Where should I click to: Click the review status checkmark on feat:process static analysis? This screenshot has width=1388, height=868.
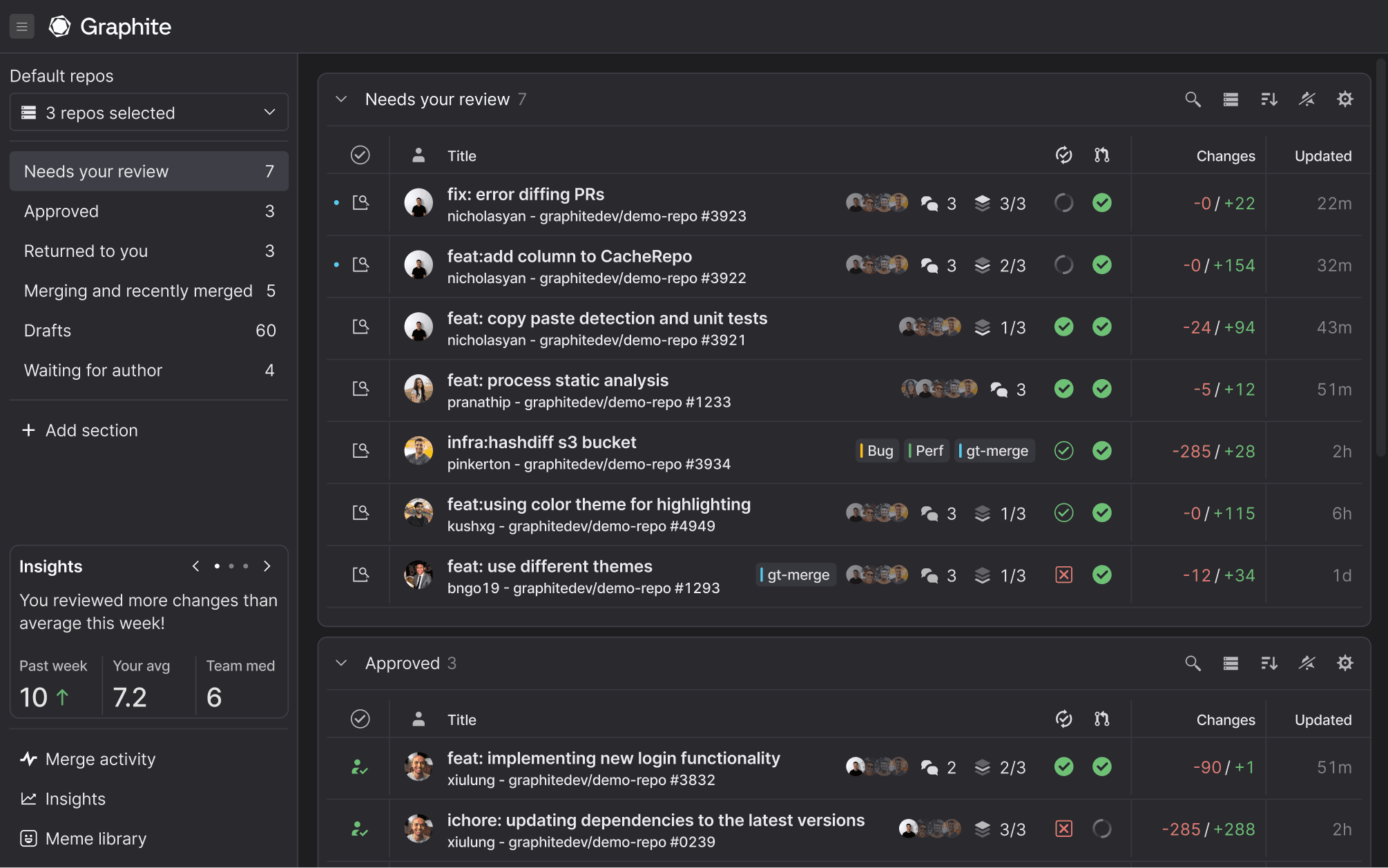click(1063, 388)
